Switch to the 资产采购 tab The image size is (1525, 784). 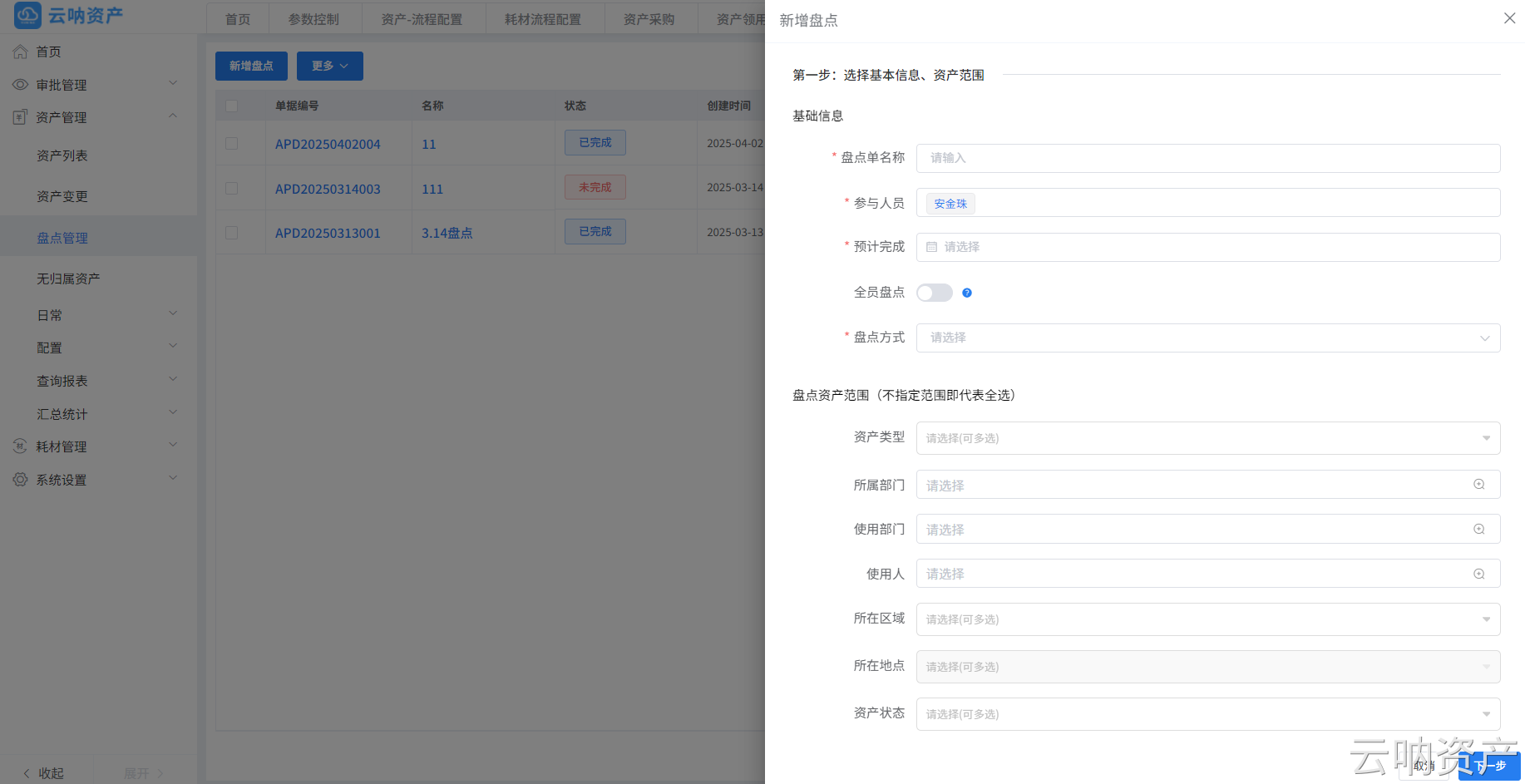pyautogui.click(x=650, y=18)
